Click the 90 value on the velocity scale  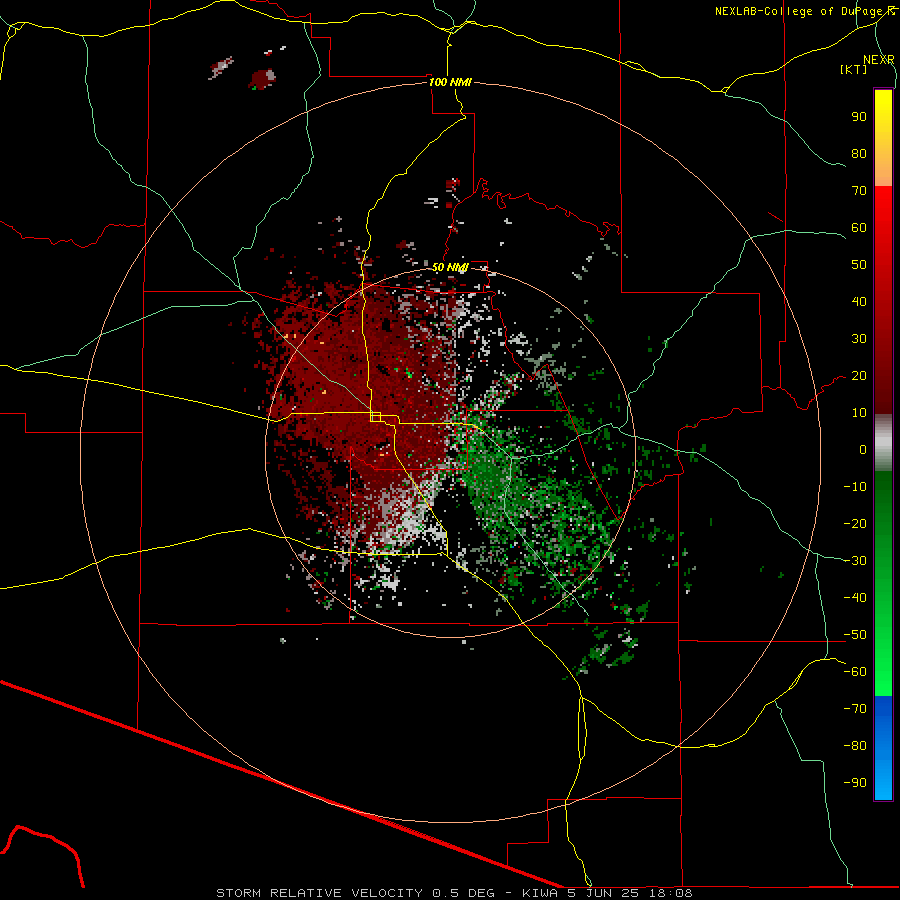point(859,117)
